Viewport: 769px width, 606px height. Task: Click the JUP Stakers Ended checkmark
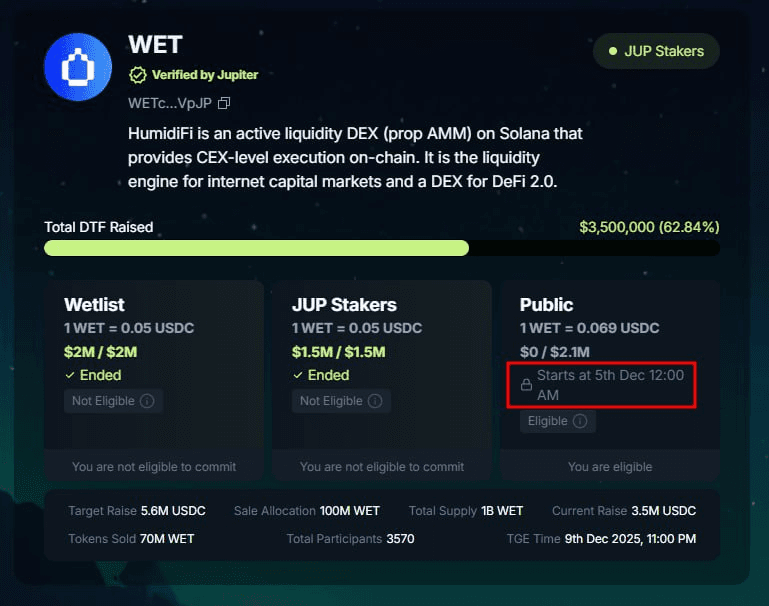298,376
